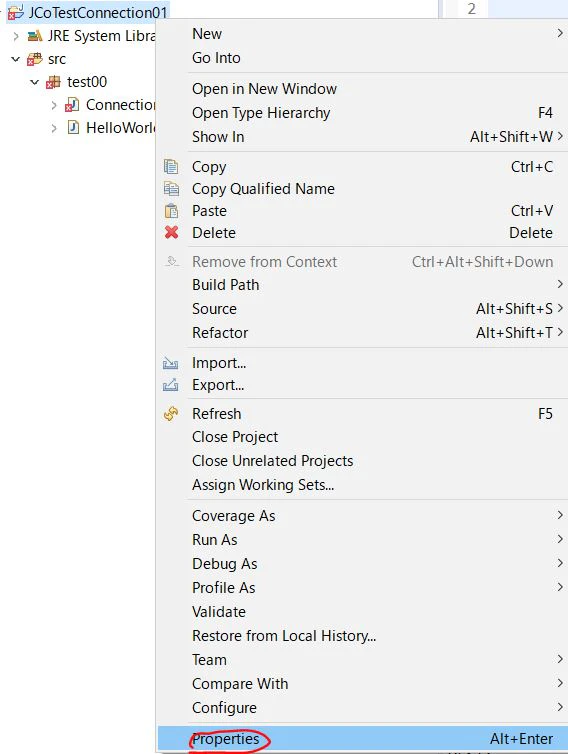The height and width of the screenshot is (754, 568).
Task: Click the Connection Java file icon
Action: 72,105
